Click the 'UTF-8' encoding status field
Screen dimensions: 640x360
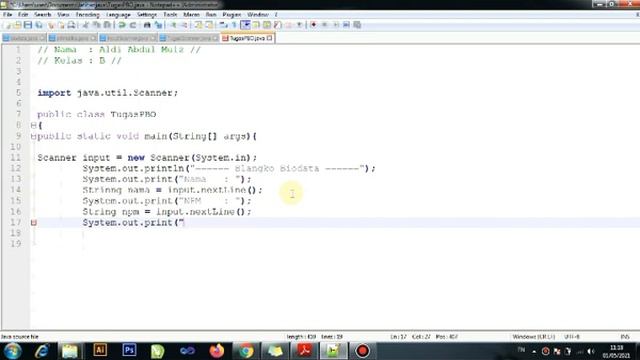pyautogui.click(x=571, y=337)
